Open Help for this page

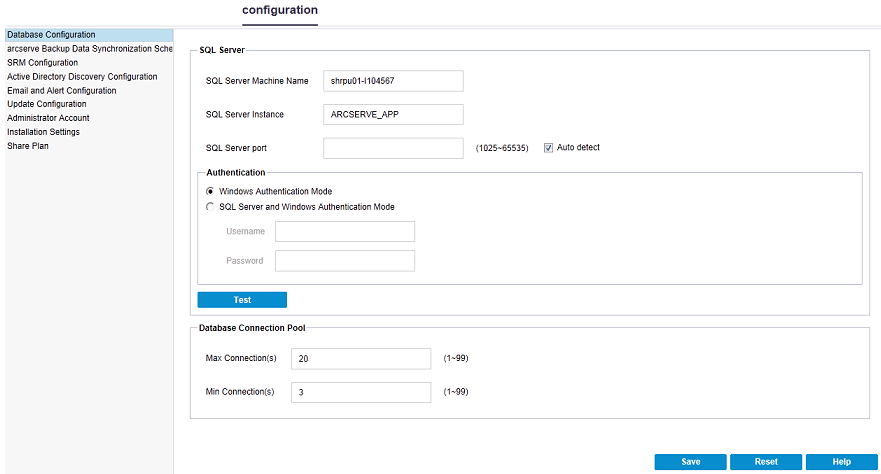click(841, 462)
